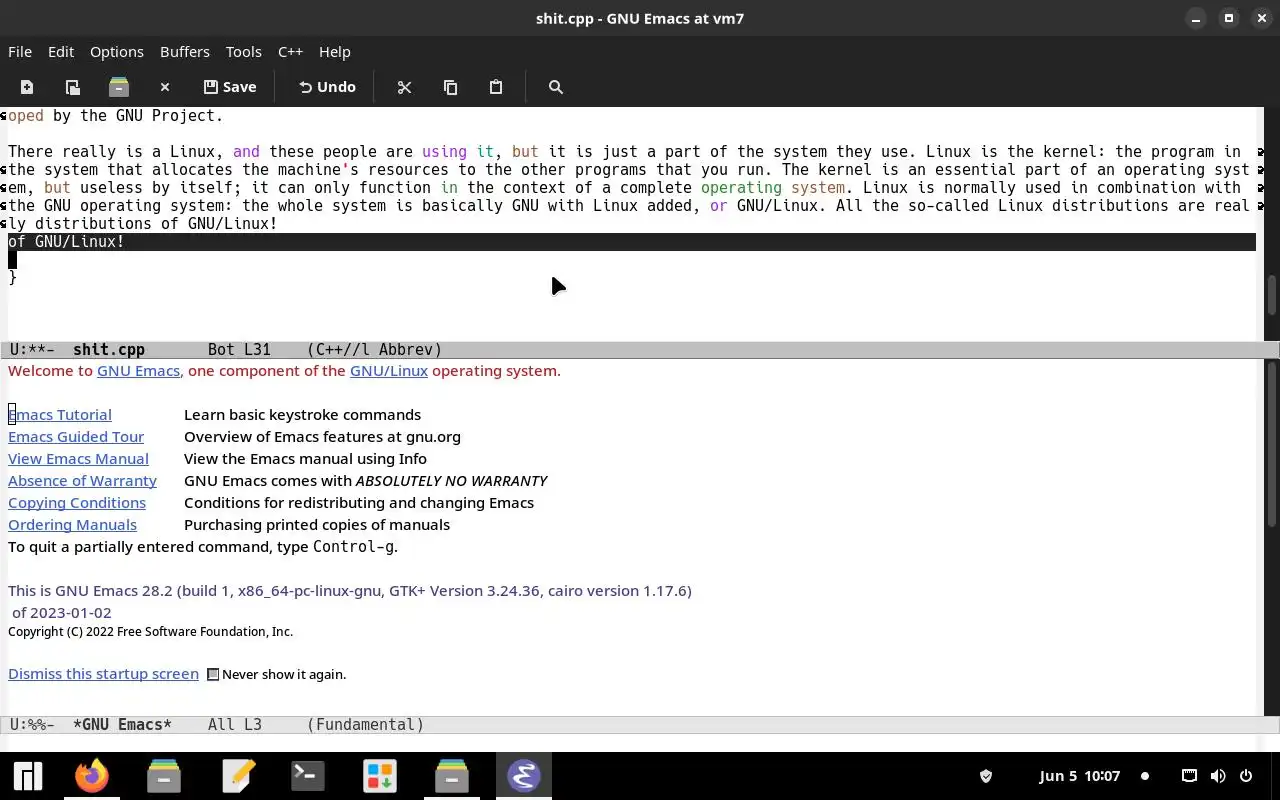Open the volume control tray icon
Screen dimensions: 1280x800
1218,776
